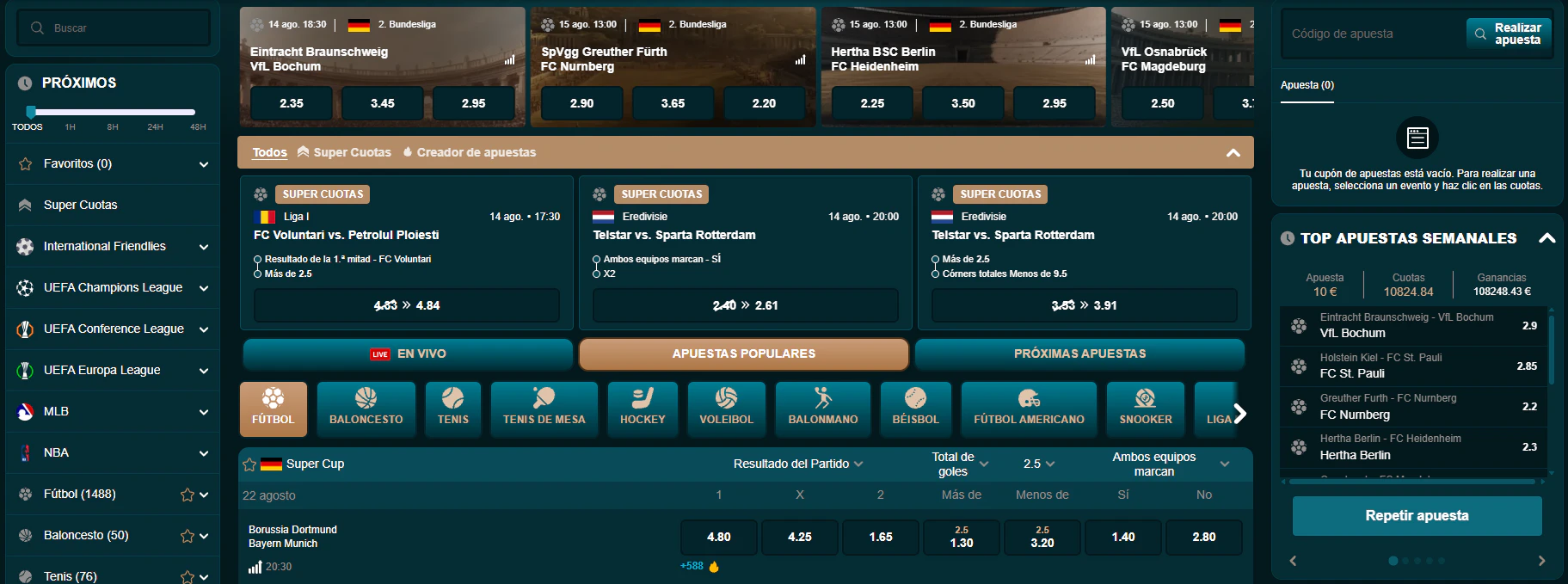Click the stats icon on SpVgg Greuther Fürth card
Screen dimensions: 1568x584
click(800, 59)
